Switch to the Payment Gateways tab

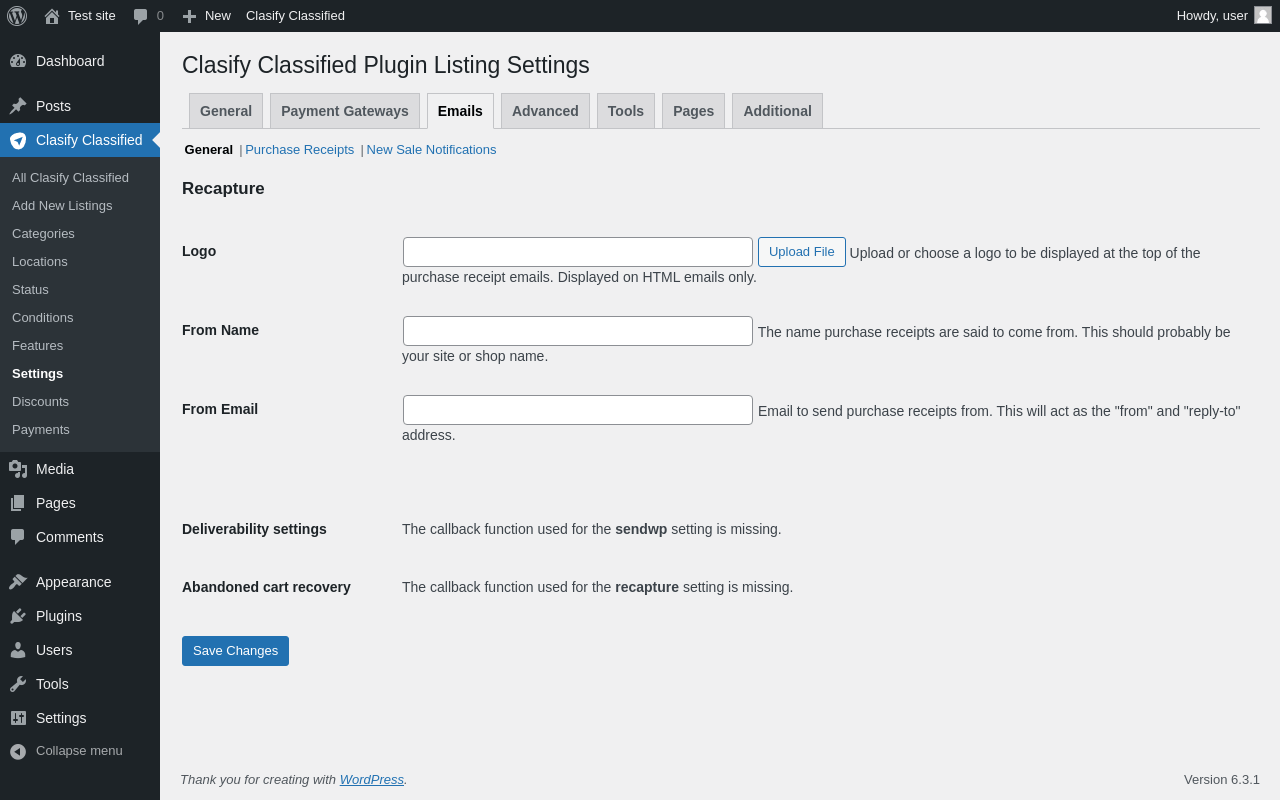[345, 111]
